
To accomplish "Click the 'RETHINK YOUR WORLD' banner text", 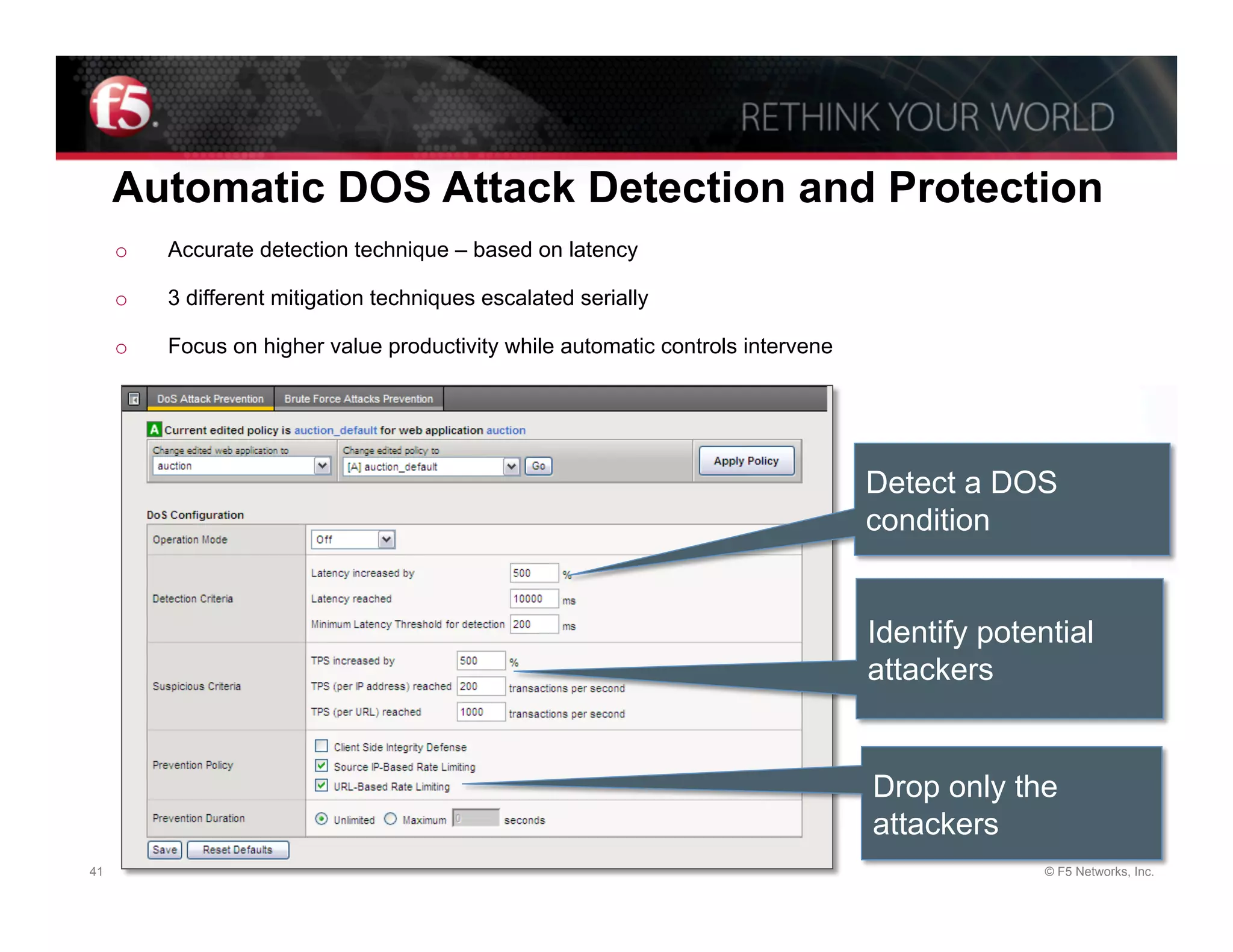I will coord(928,117).
